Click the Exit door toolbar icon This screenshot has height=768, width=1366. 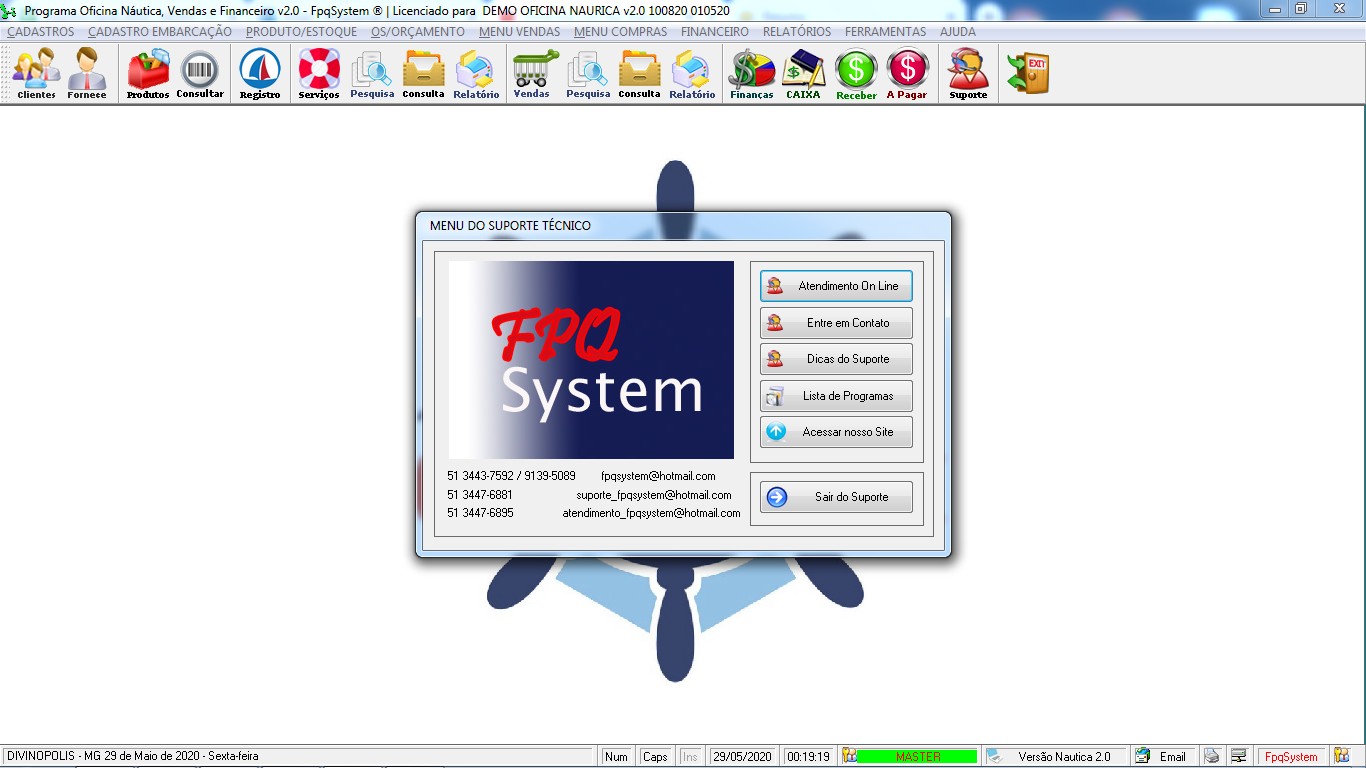tap(1028, 74)
